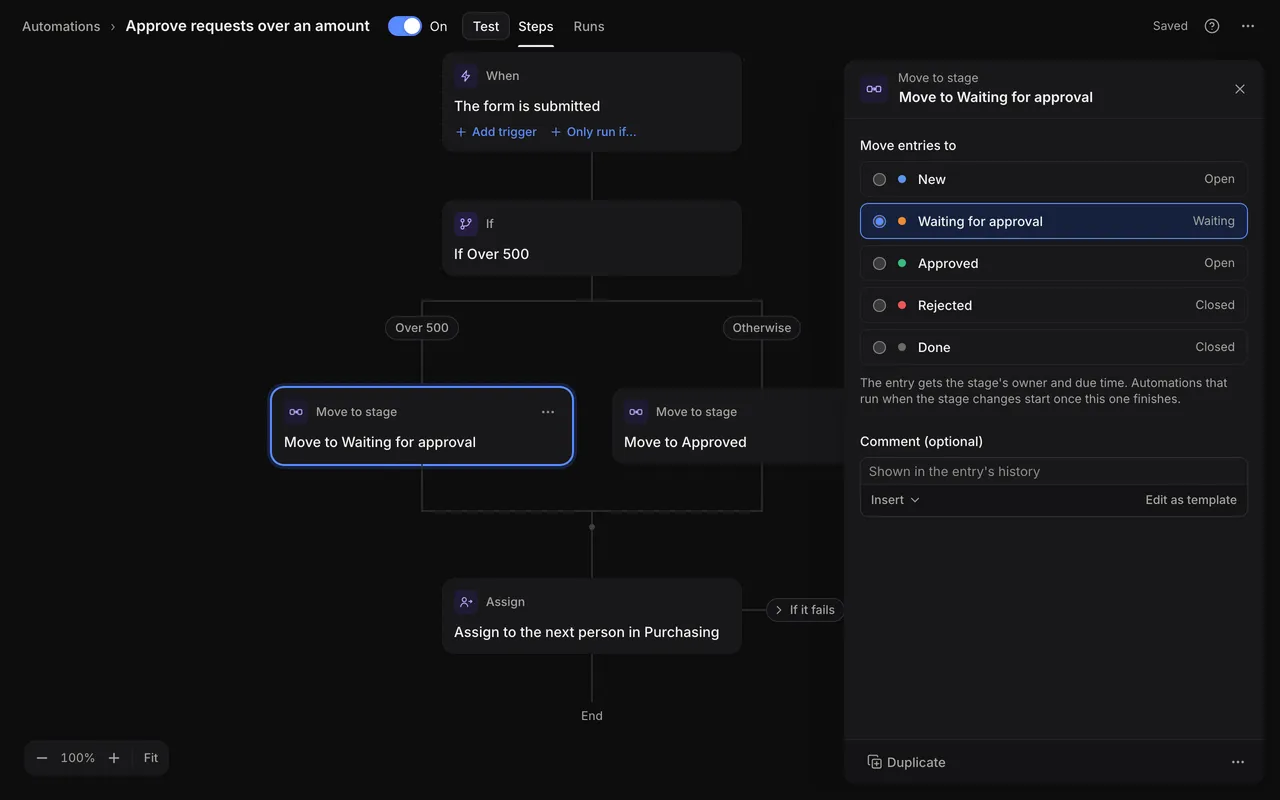The image size is (1280, 800).
Task: Open the Insert dropdown in comment box
Action: tap(895, 500)
